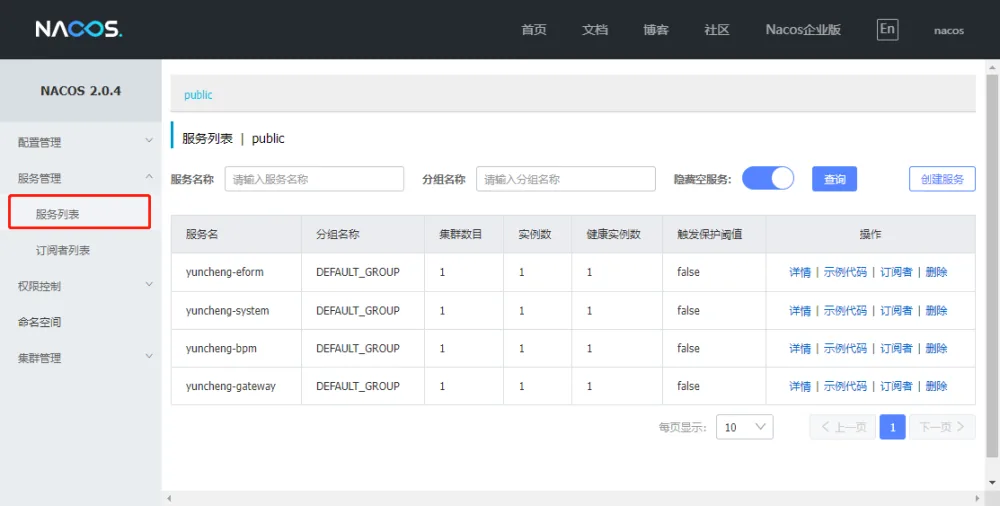Open 服务管理 in the sidebar
Image resolution: width=1000 pixels, height=506 pixels.
(x=40, y=178)
